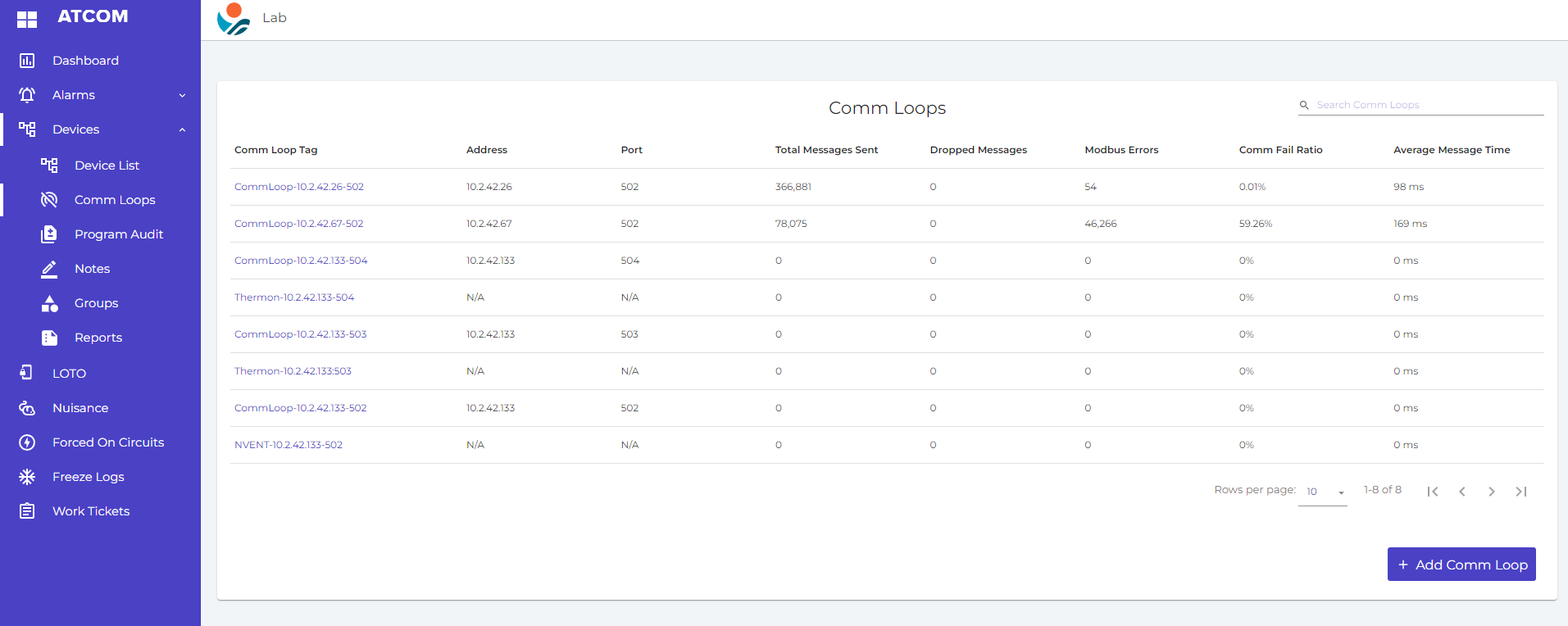Screen dimensions: 1568x626
Task: Open the NVENT-10.2.42.133-502 link
Action: [289, 445]
